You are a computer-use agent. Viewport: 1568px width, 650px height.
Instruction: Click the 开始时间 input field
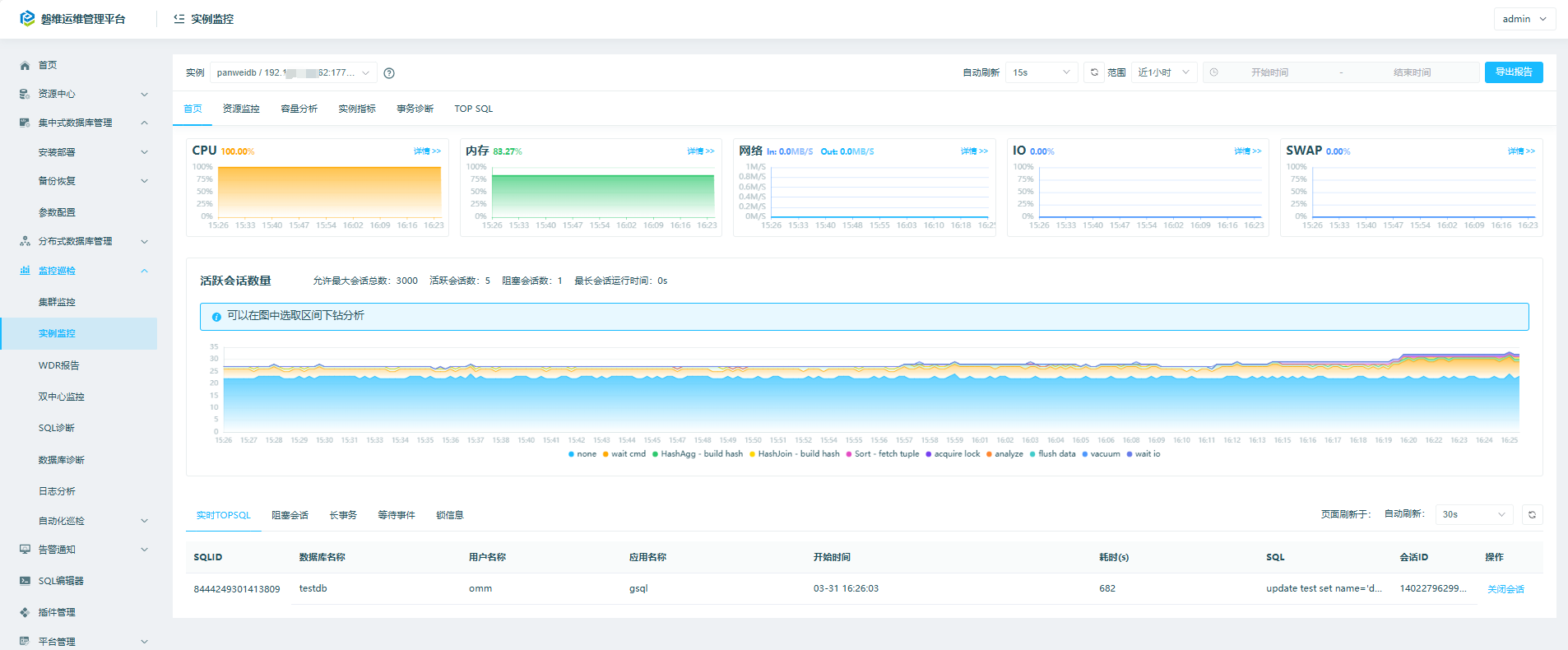tap(1269, 72)
